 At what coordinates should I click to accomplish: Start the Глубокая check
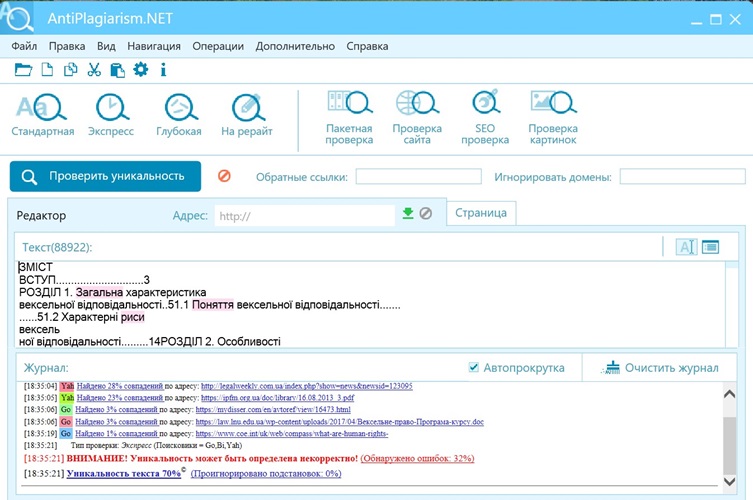[x=179, y=116]
